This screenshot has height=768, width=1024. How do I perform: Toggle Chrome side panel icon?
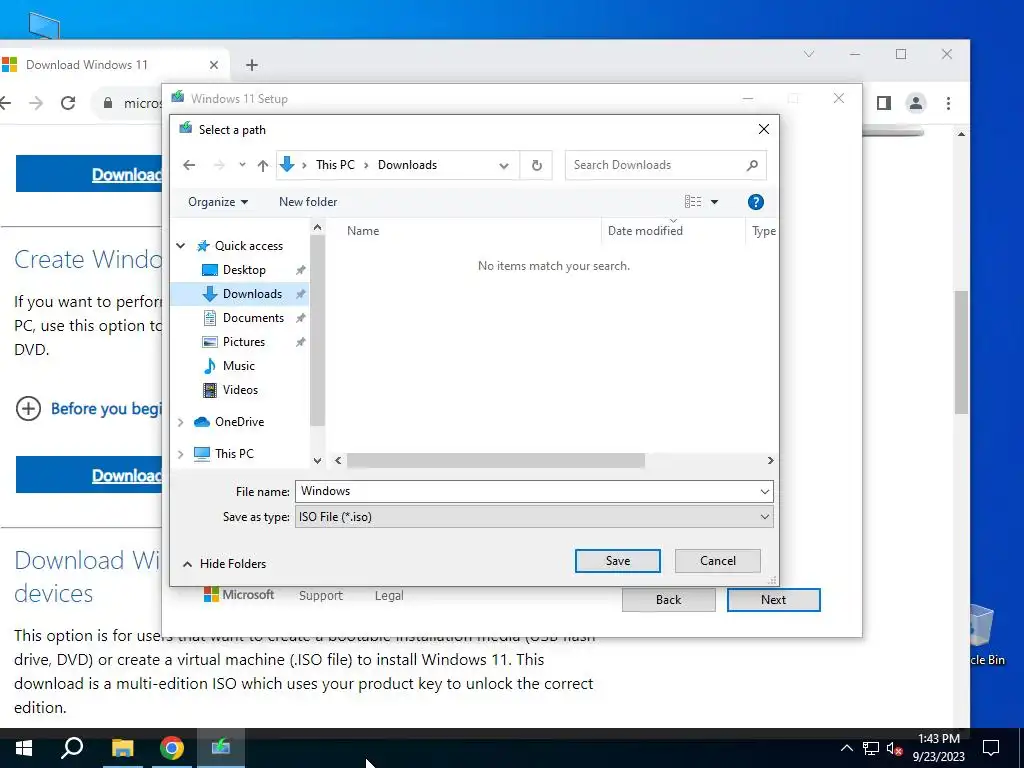point(884,103)
